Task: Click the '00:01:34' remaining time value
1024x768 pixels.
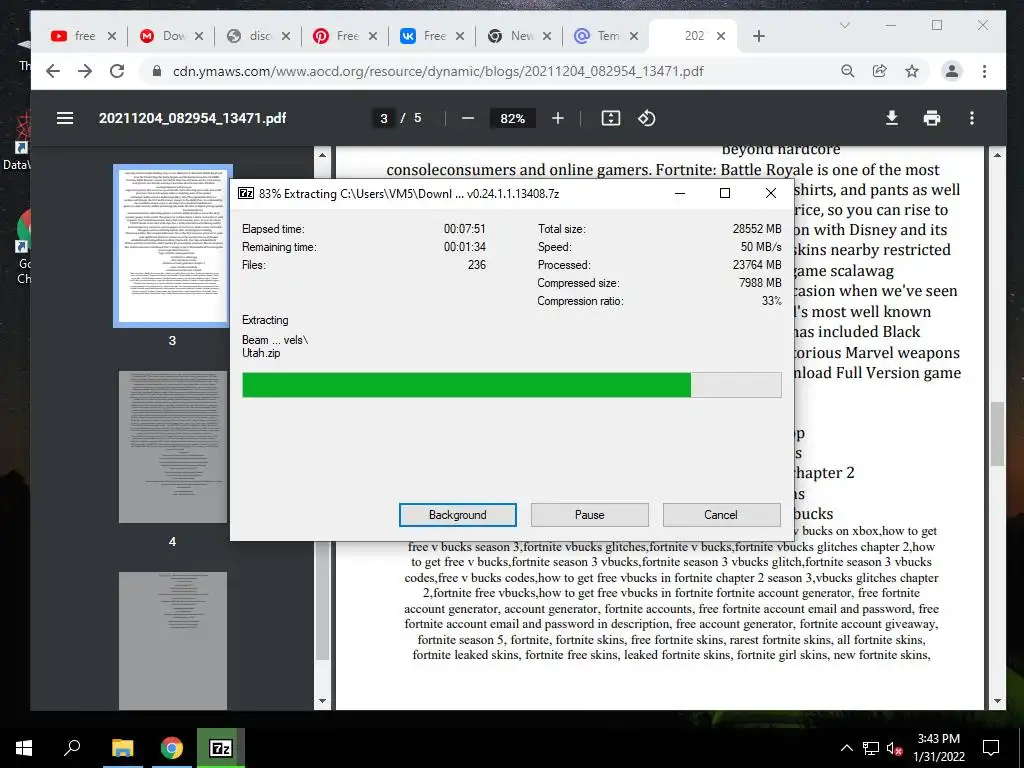Action: (464, 247)
